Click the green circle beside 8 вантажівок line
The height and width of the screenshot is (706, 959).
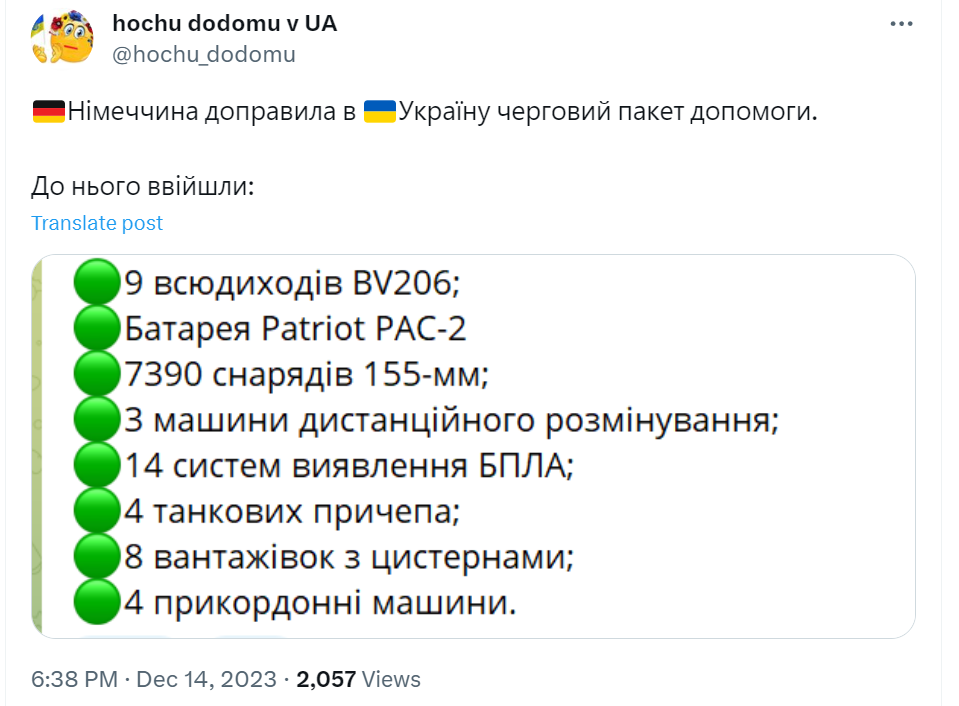pos(97,557)
